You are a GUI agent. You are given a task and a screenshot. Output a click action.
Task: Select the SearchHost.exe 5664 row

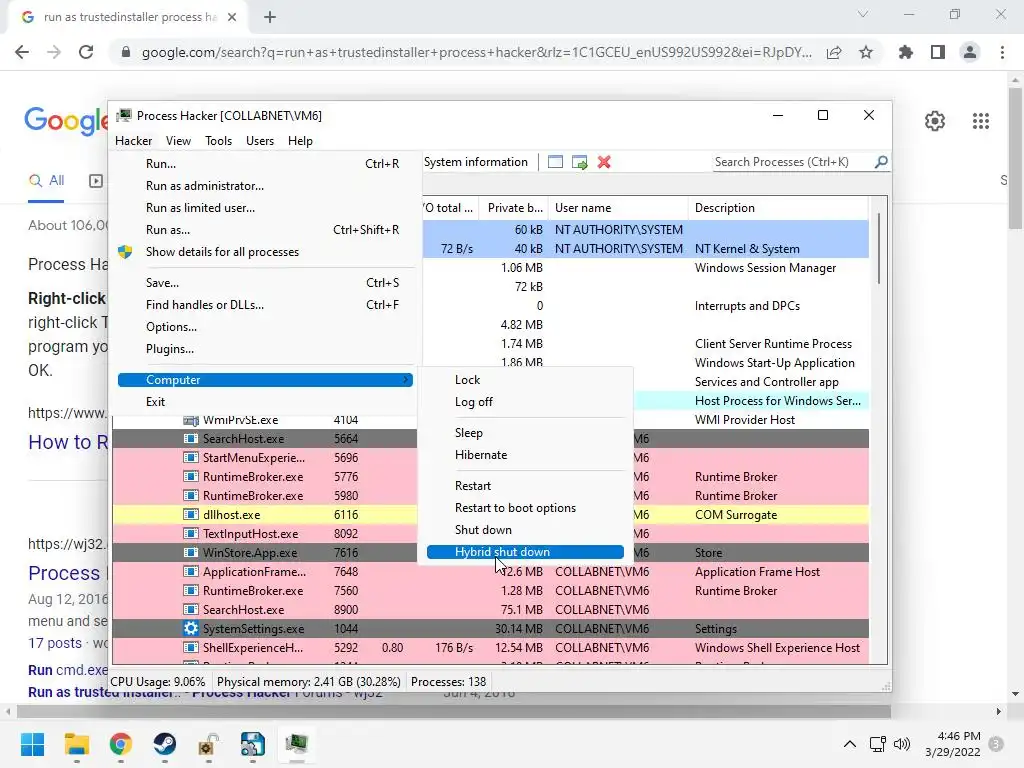(x=490, y=439)
